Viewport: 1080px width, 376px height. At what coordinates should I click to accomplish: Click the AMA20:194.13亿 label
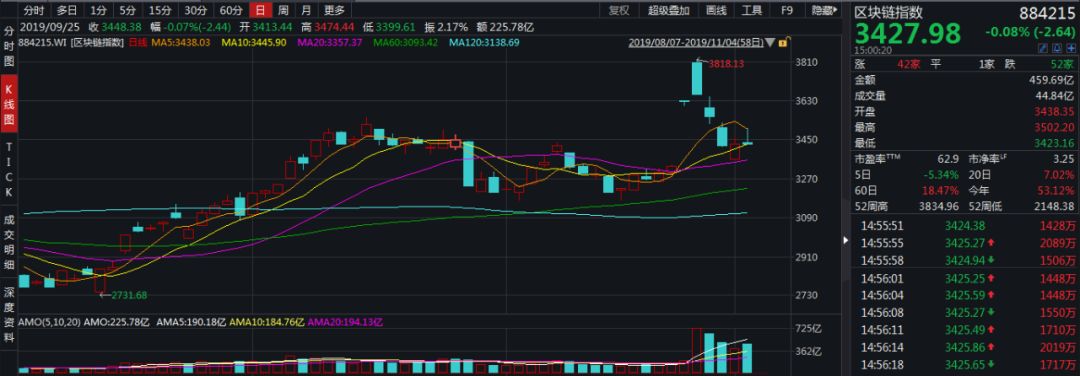click(x=346, y=322)
